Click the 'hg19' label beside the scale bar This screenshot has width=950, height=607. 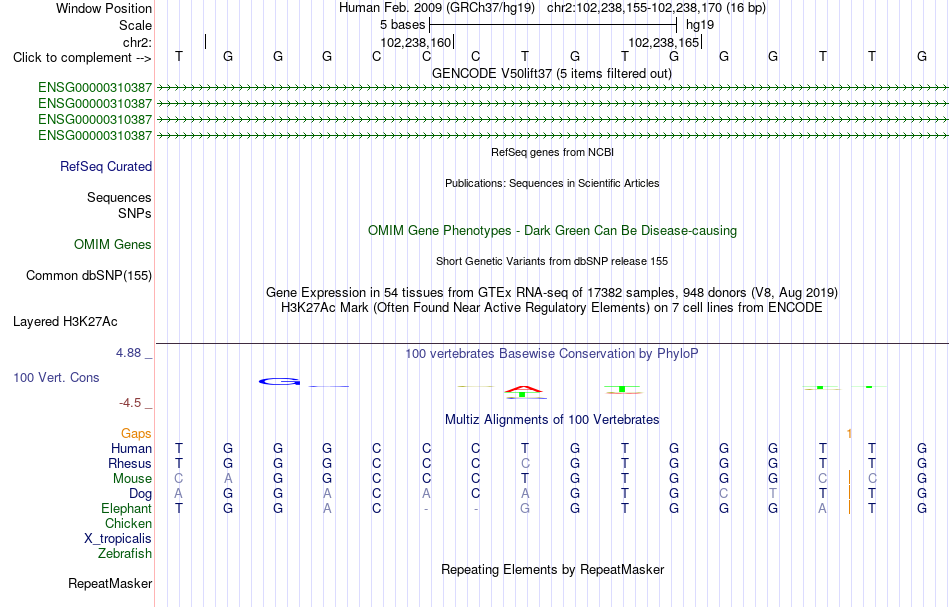click(x=700, y=25)
